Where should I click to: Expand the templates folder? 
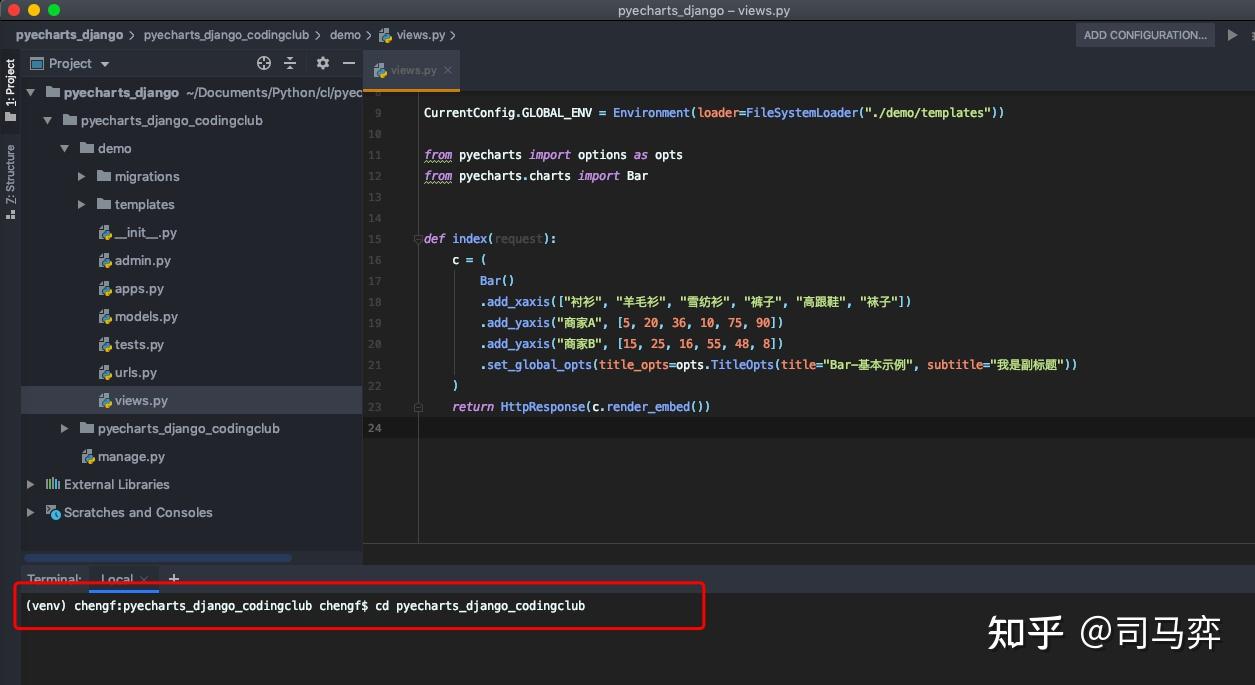pyautogui.click(x=82, y=204)
